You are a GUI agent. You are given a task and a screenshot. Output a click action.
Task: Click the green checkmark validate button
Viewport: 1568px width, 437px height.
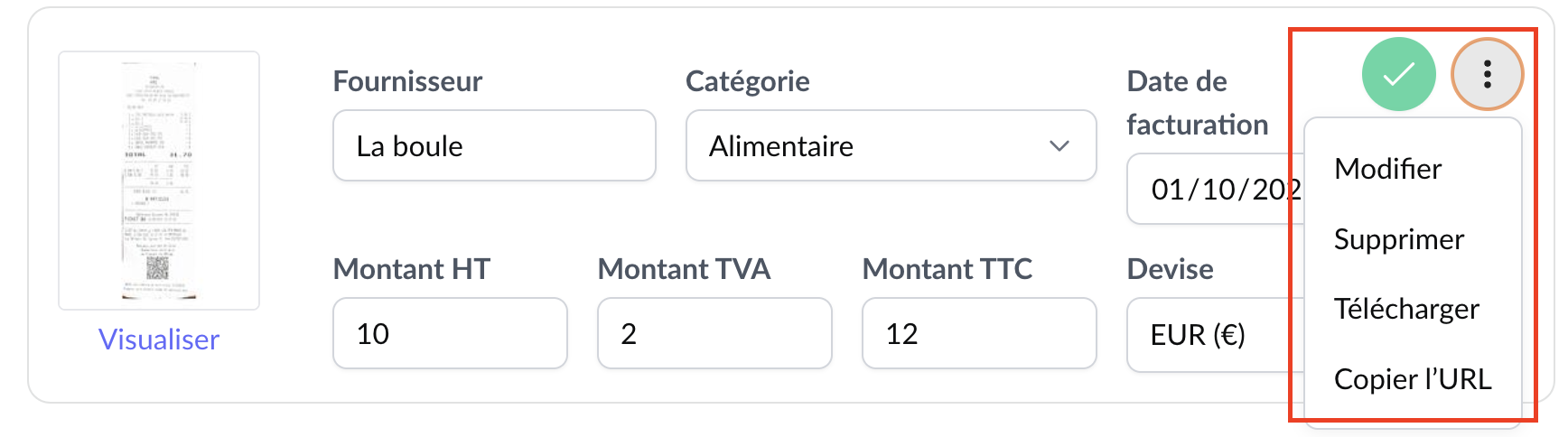(x=1398, y=74)
